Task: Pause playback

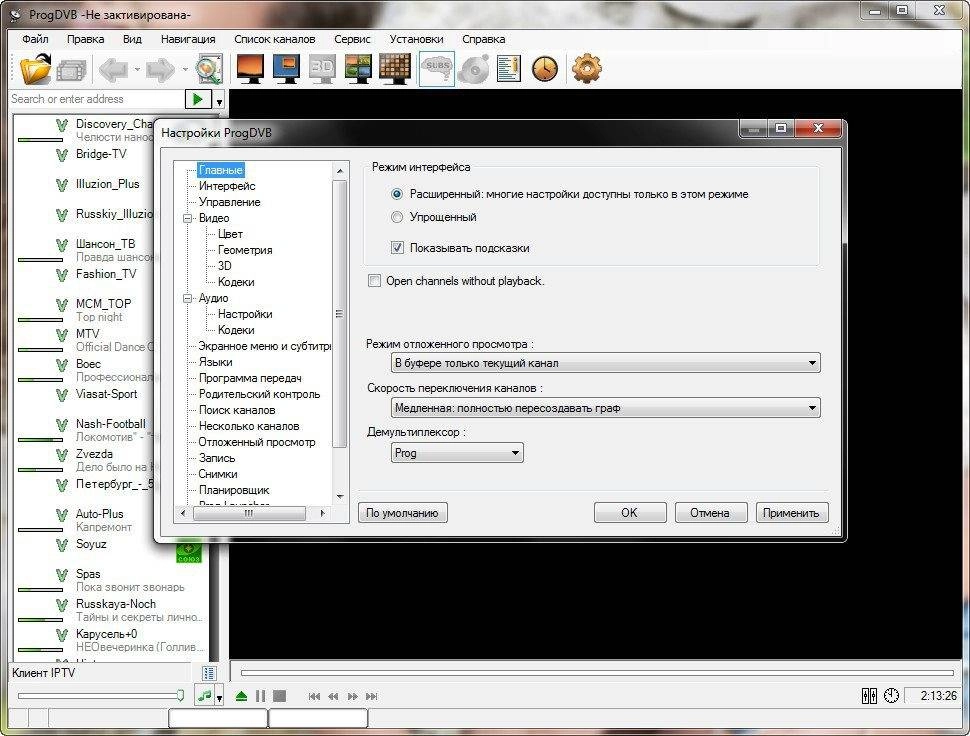Action: tap(260, 696)
